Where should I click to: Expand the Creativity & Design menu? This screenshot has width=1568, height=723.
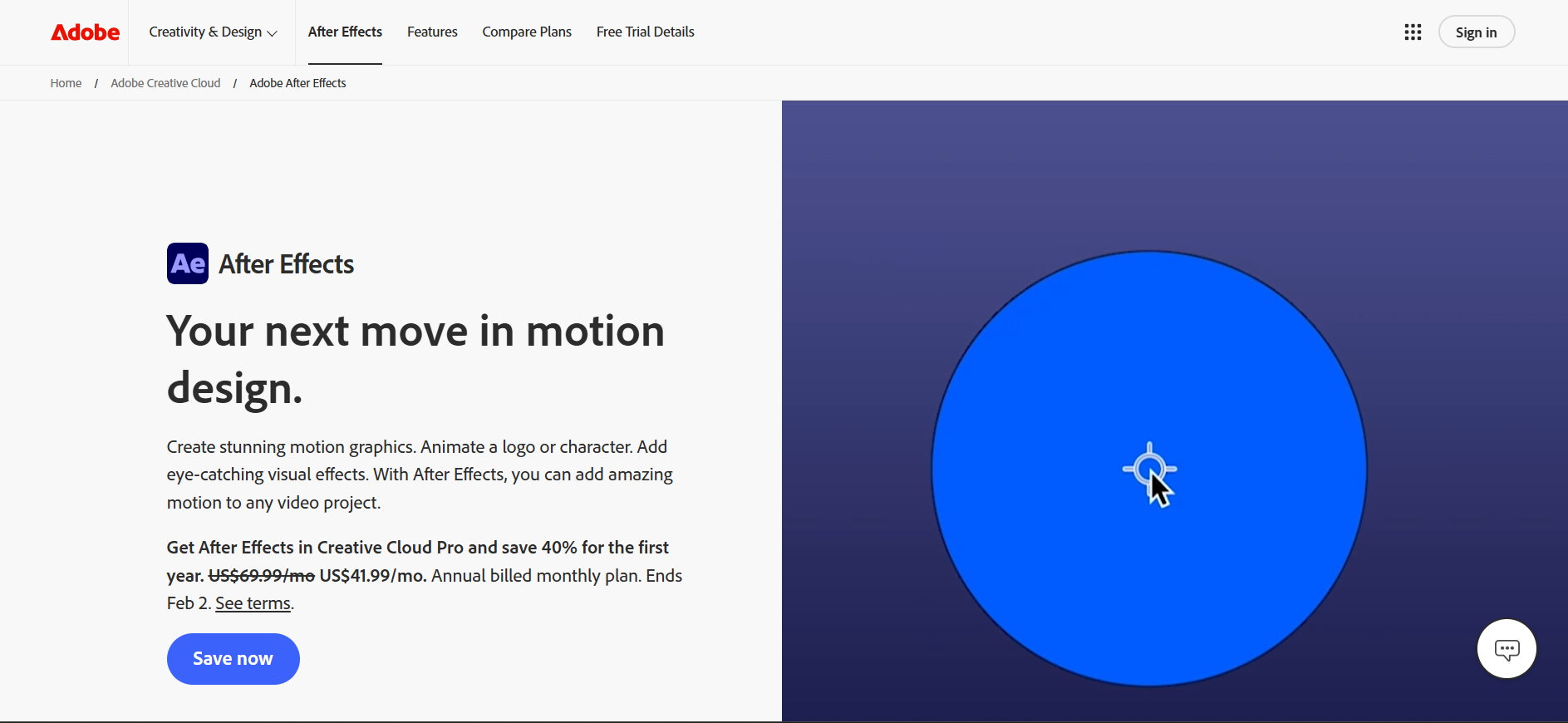pos(213,32)
